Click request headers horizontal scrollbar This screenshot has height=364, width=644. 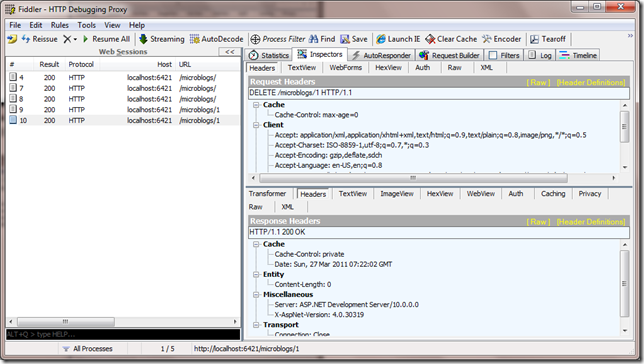[x=414, y=178]
